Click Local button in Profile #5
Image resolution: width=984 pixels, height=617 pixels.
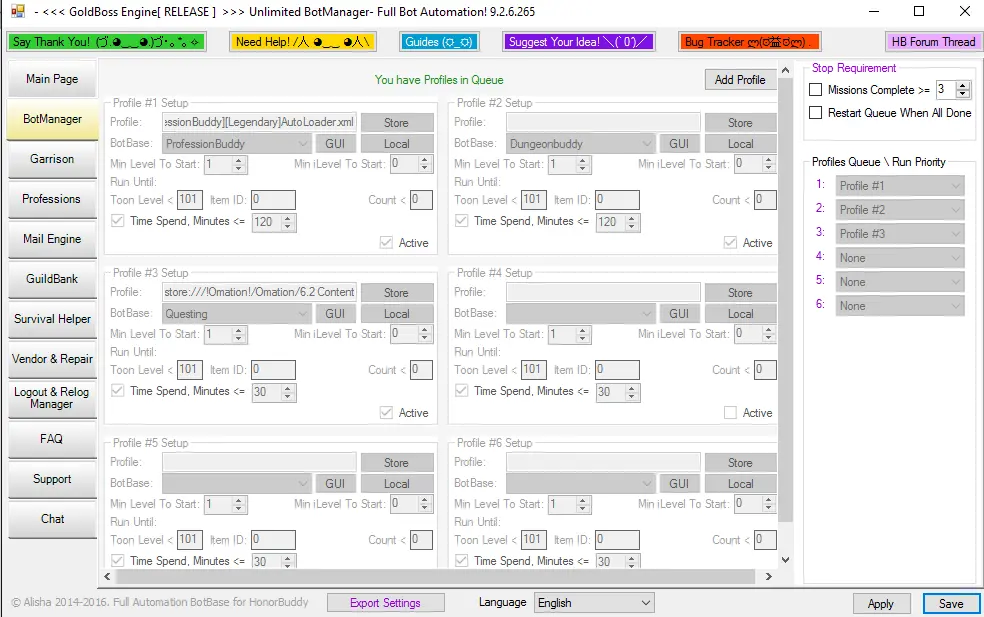pos(397,484)
